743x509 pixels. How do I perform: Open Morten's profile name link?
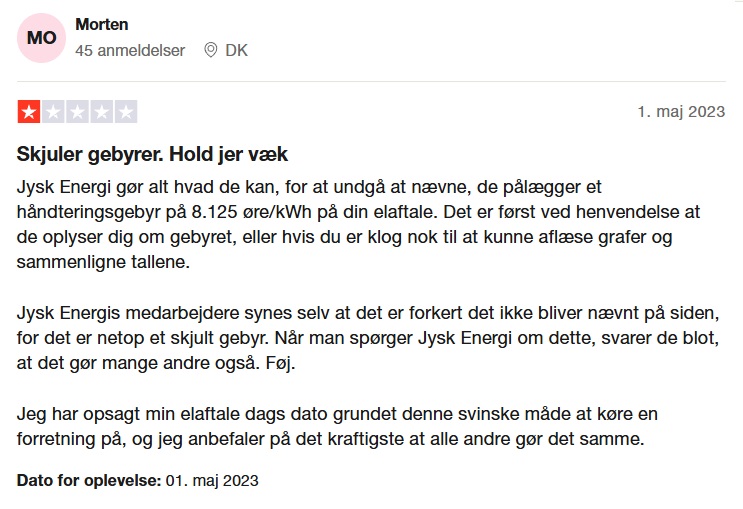(101, 24)
